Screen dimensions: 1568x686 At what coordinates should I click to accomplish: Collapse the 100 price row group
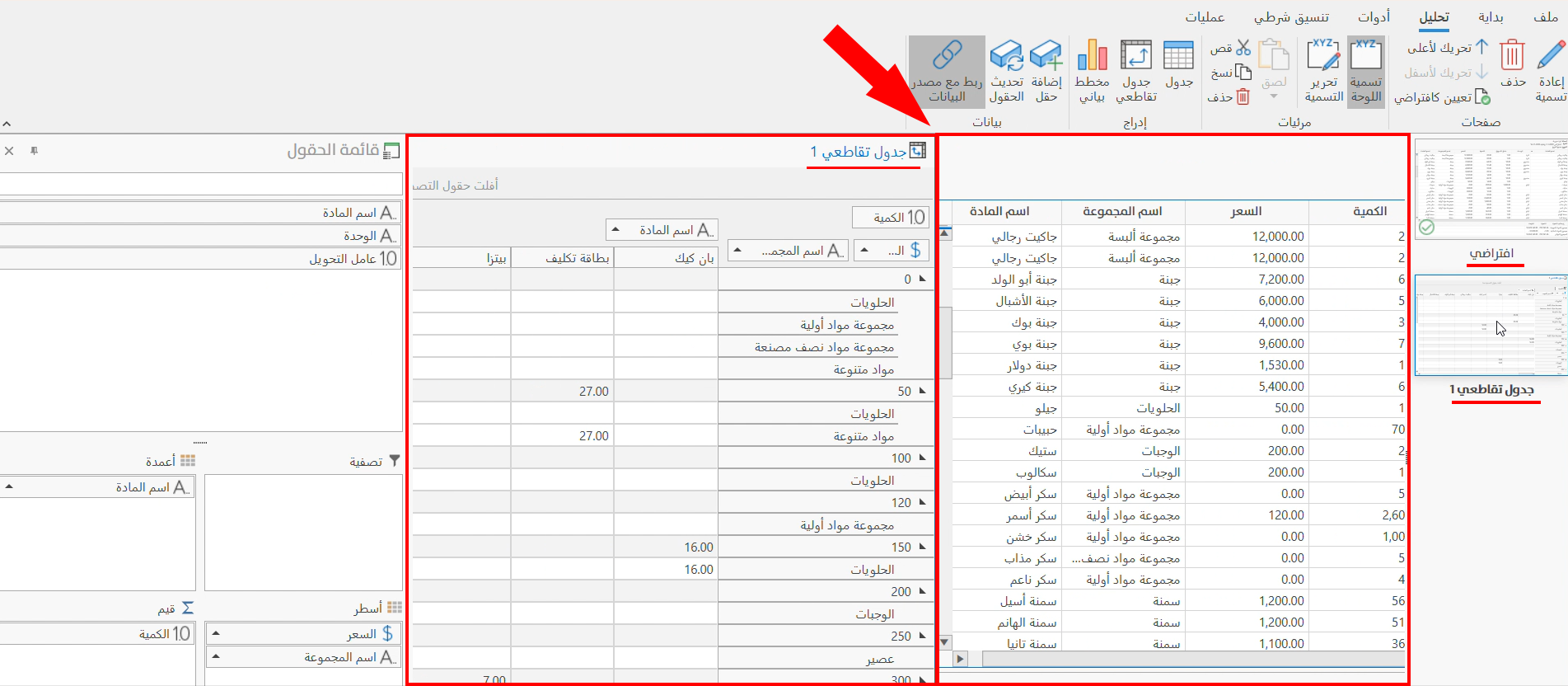pos(922,458)
